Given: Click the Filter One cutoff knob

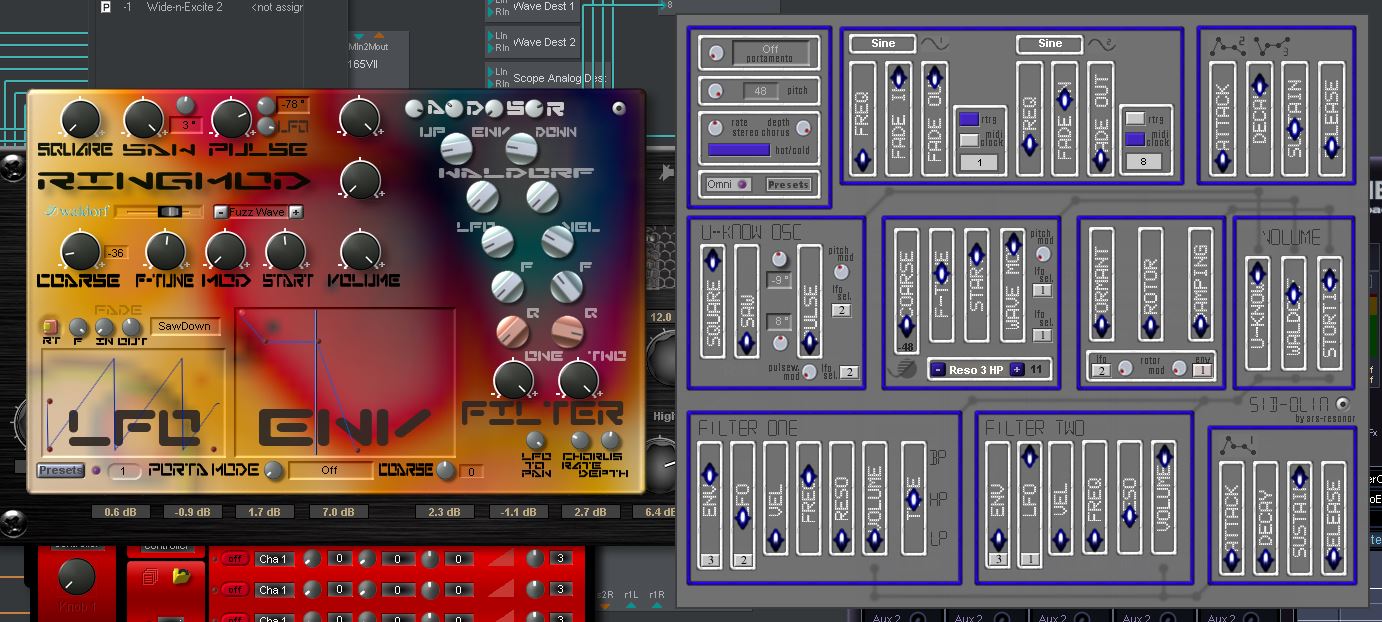Looking at the screenshot, I should pos(513,380).
